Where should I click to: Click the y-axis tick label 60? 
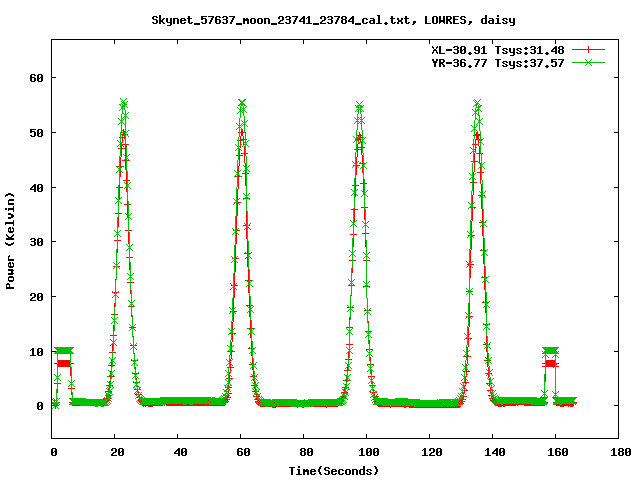pyautogui.click(x=36, y=78)
